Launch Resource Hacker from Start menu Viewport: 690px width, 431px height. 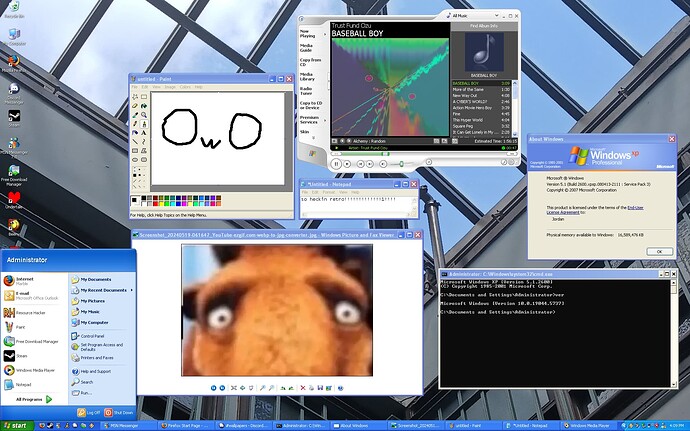pos(25,313)
